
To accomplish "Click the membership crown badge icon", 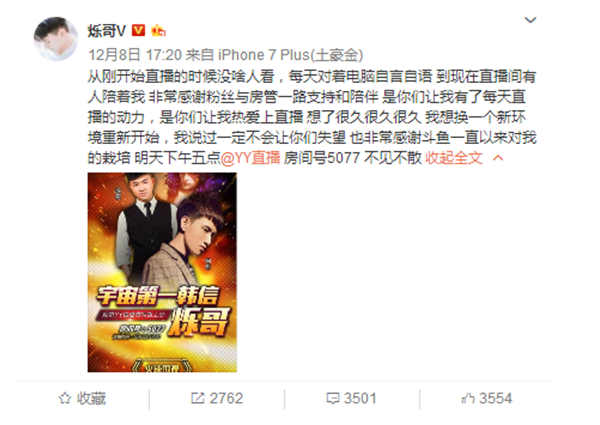I will 158,30.
